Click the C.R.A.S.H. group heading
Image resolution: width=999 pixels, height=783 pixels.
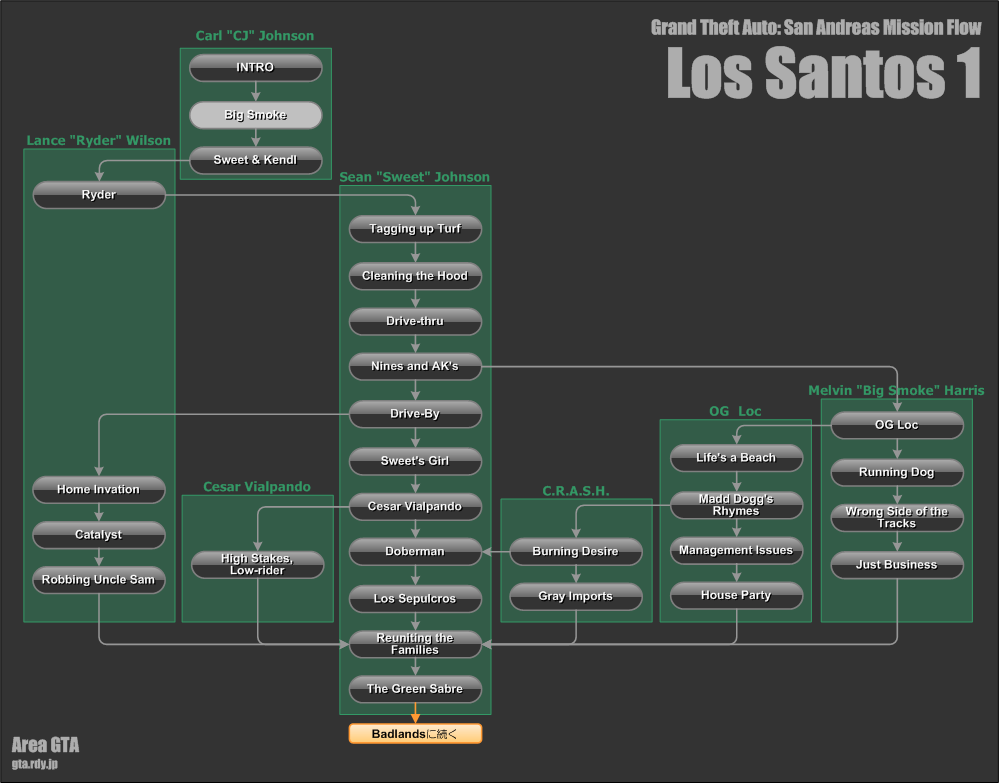[576, 491]
